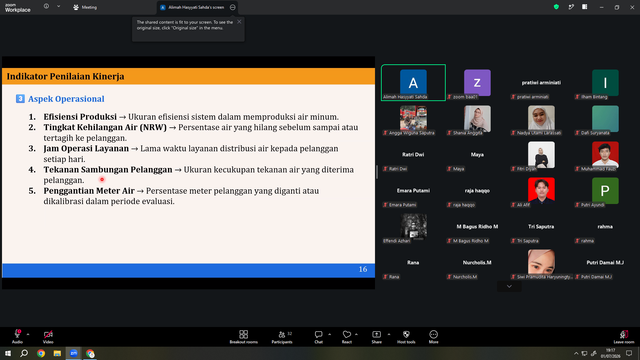Viewport: 640px width, 360px height.
Task: Select Ilham Bintang participant tile
Action: click(605, 82)
